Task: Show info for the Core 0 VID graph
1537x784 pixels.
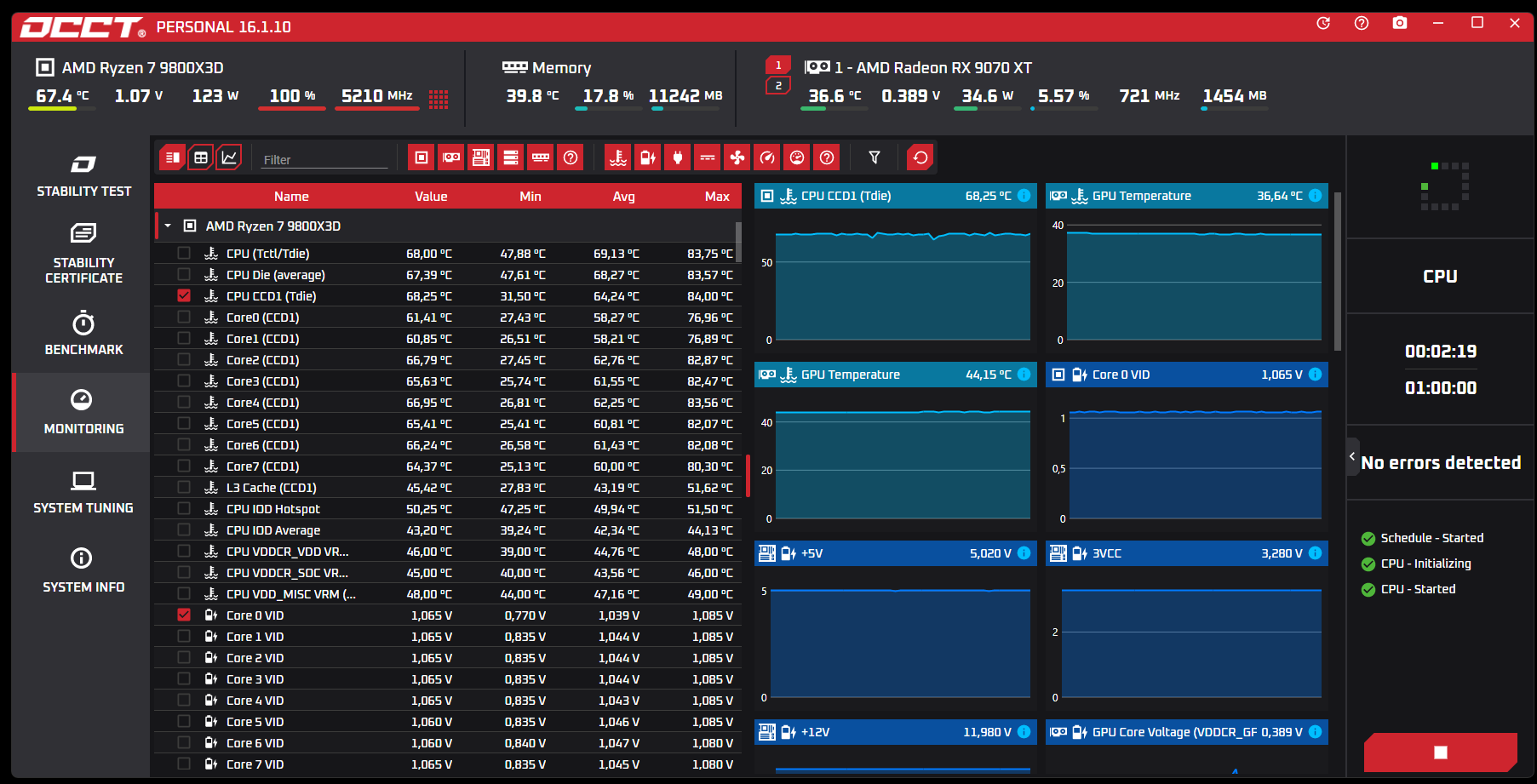Action: pyautogui.click(x=1316, y=375)
